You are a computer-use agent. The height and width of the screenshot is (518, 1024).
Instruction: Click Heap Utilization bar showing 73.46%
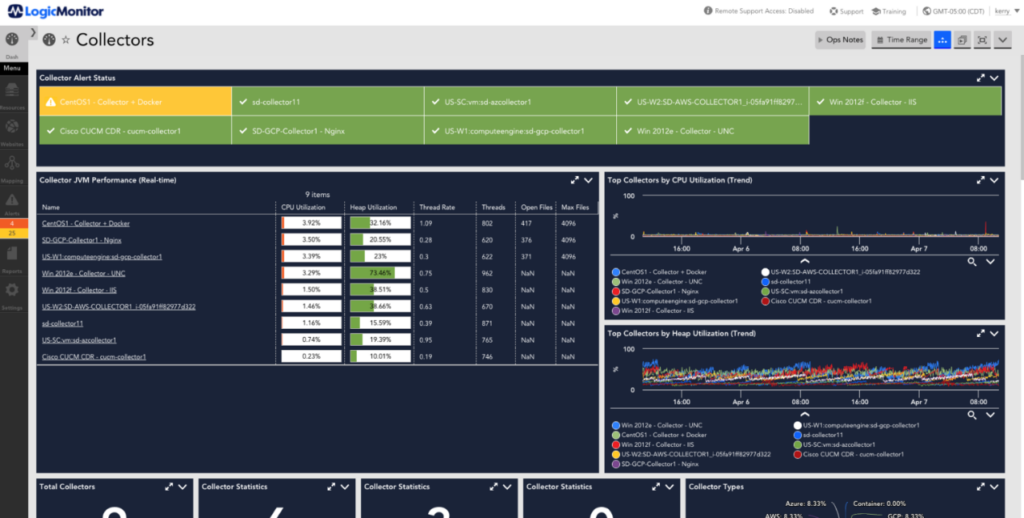click(380, 273)
